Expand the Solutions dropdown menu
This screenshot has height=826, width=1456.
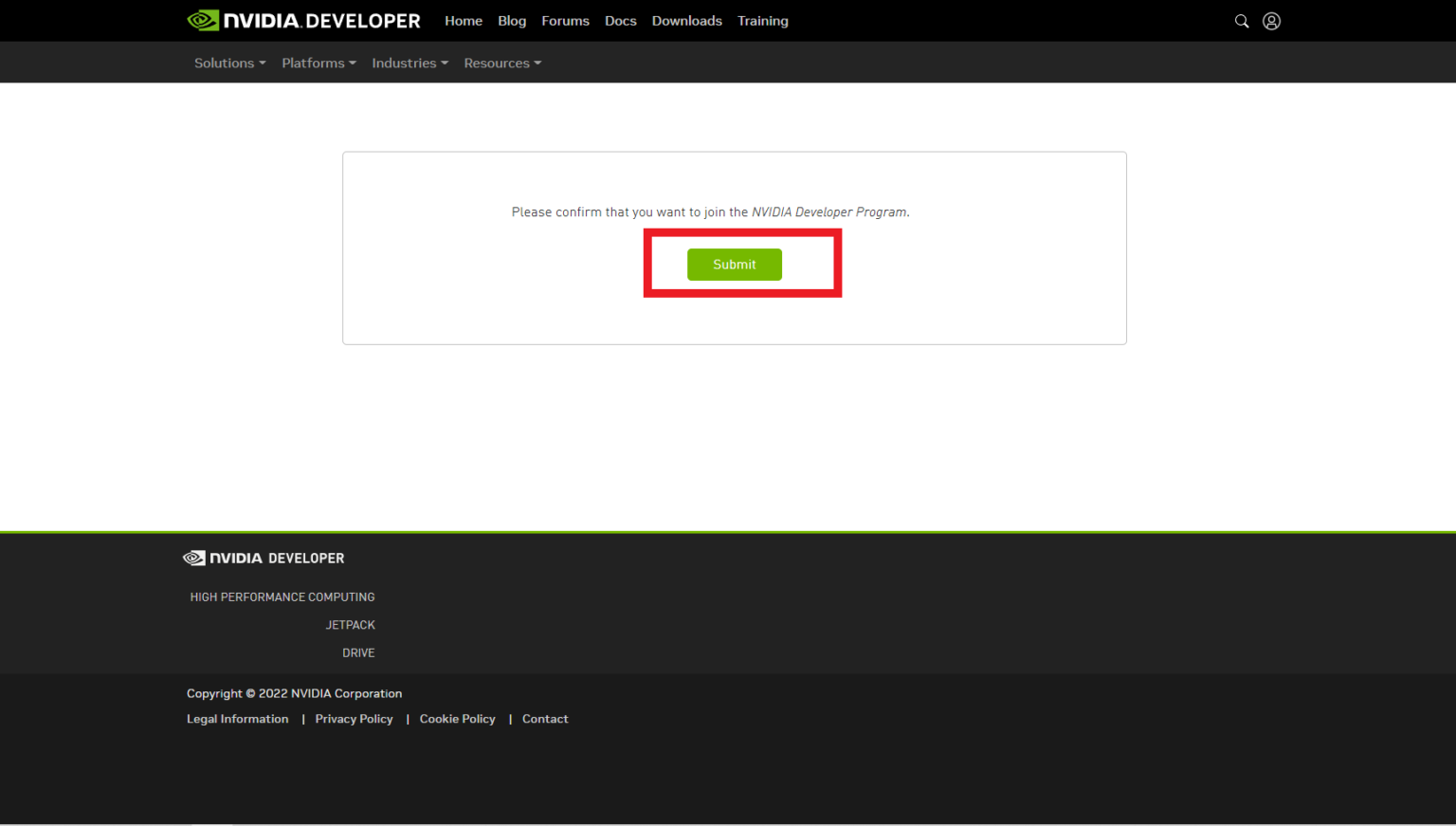[x=229, y=63]
